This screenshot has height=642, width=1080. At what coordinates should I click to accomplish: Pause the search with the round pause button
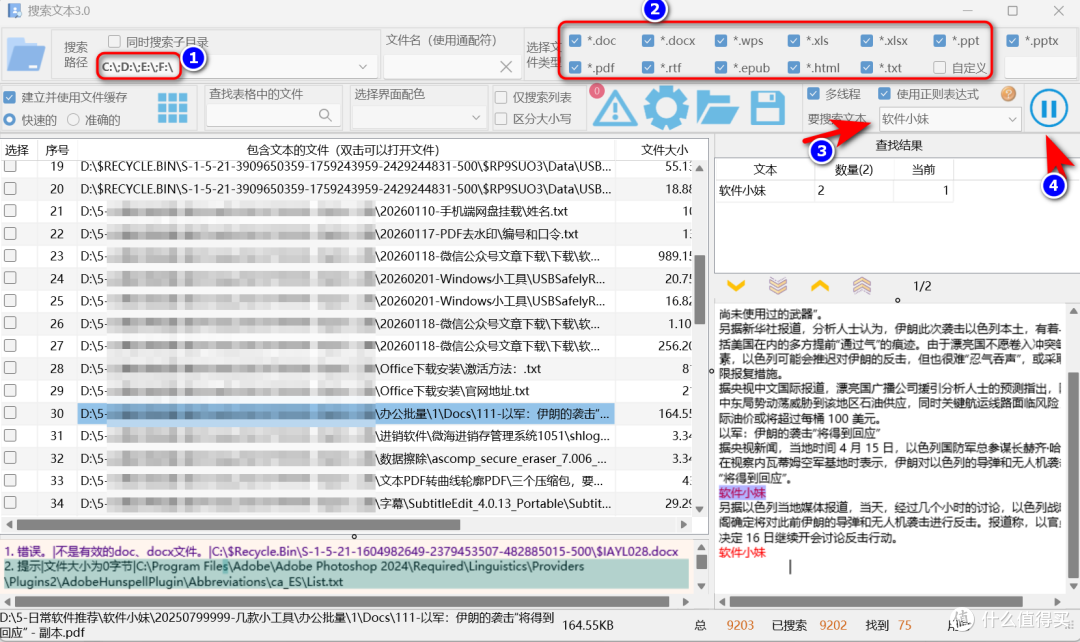(1048, 109)
